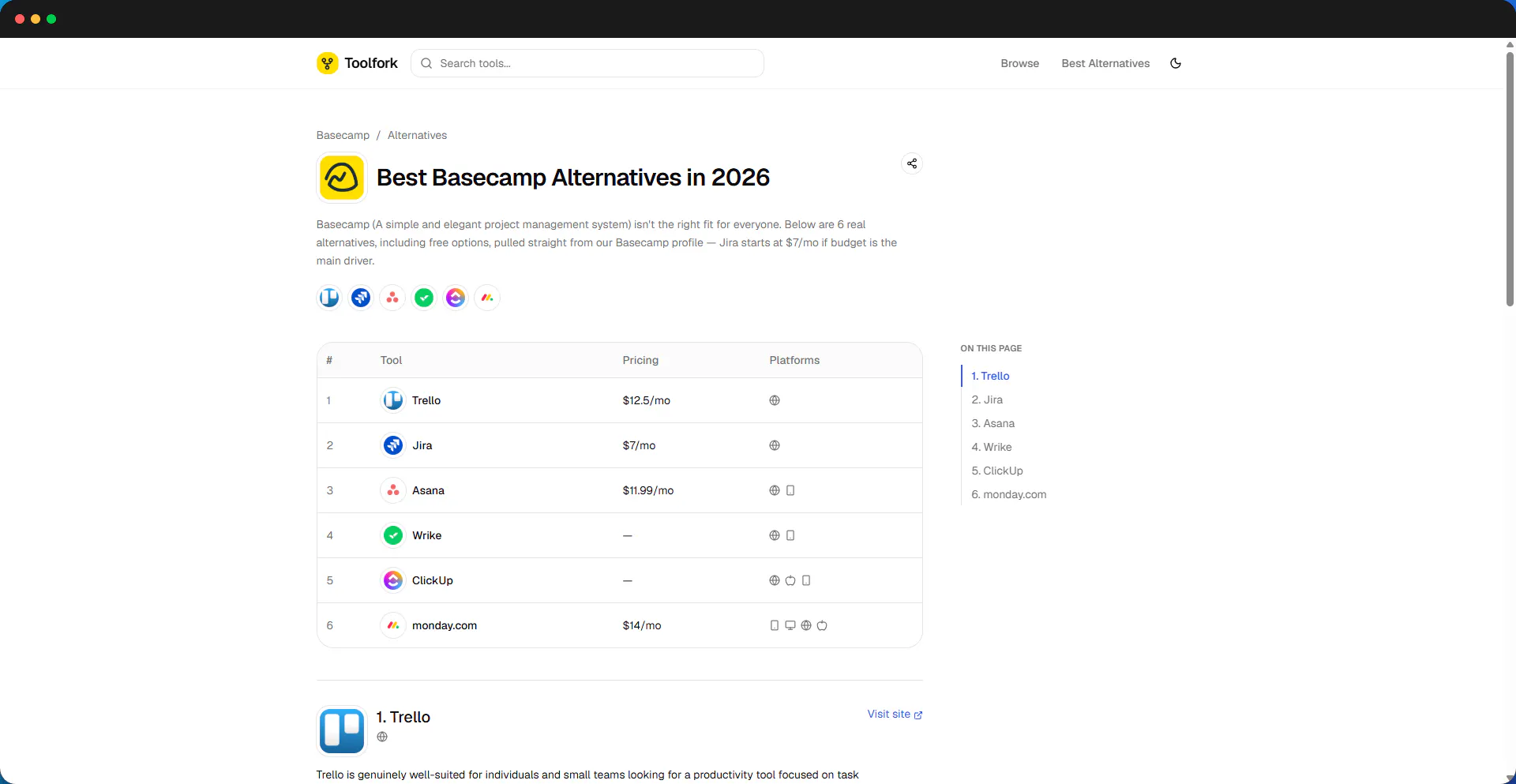
Task: Click the Alternatives breadcrumb
Action: [417, 135]
